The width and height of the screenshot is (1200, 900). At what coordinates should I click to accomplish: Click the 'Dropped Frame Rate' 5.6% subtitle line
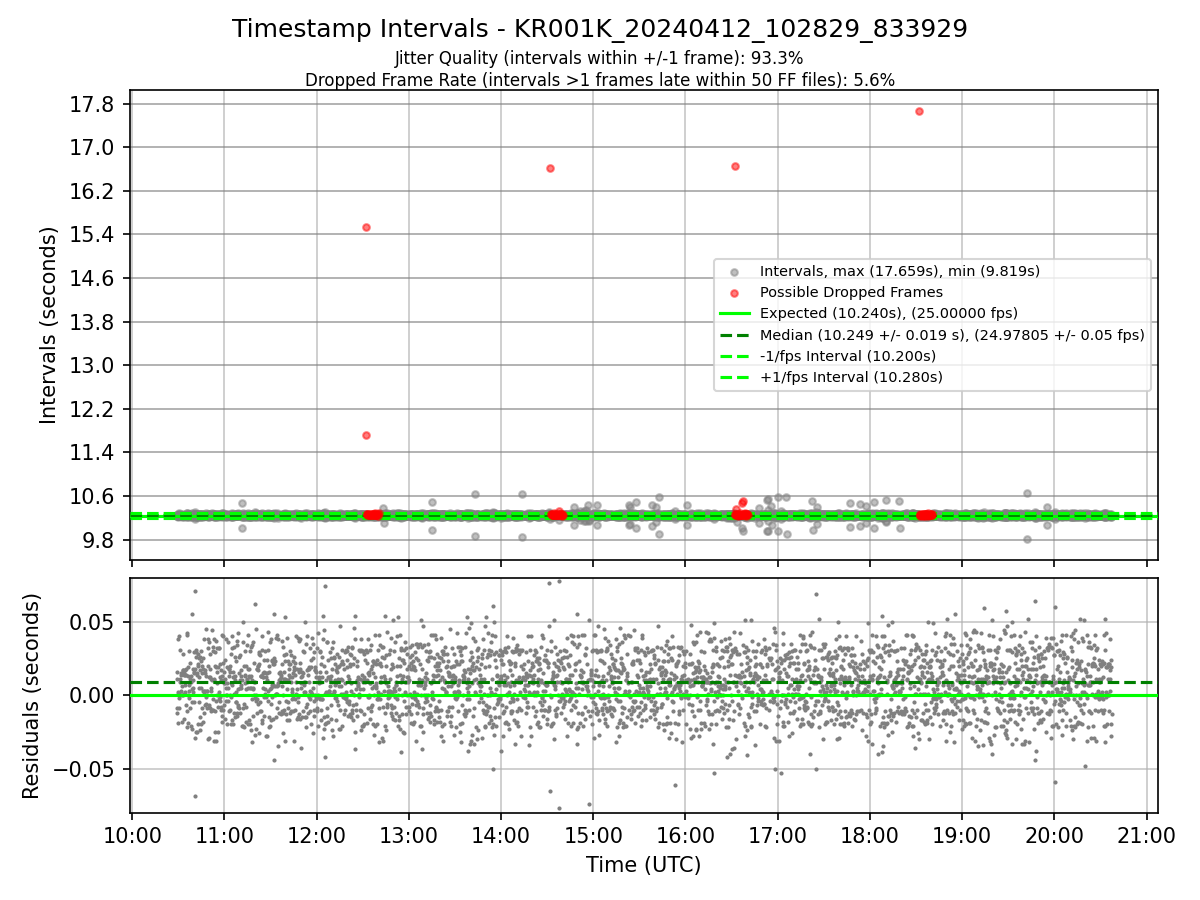pos(600,80)
